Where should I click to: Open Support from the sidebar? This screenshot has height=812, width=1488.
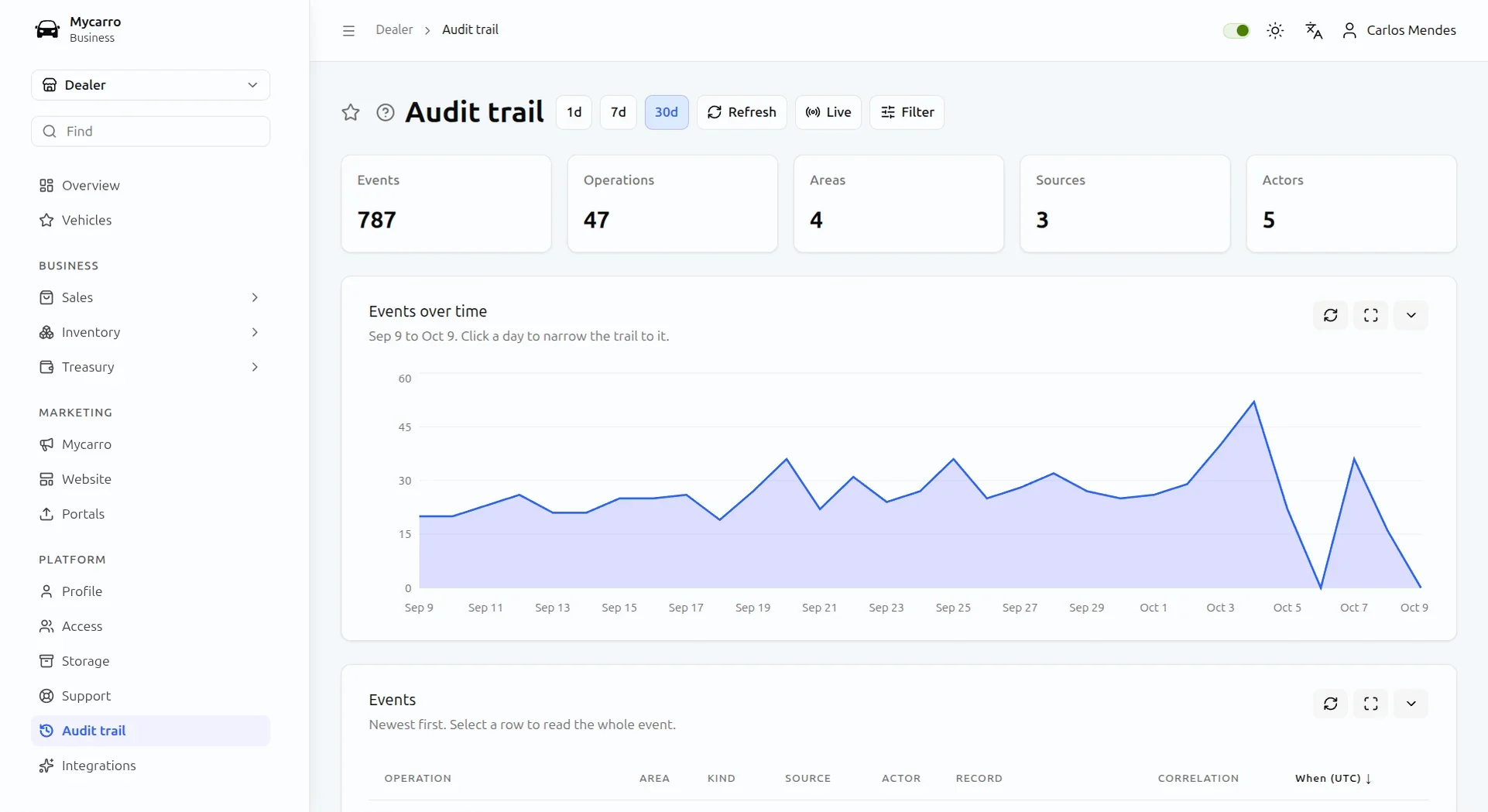tap(151, 696)
